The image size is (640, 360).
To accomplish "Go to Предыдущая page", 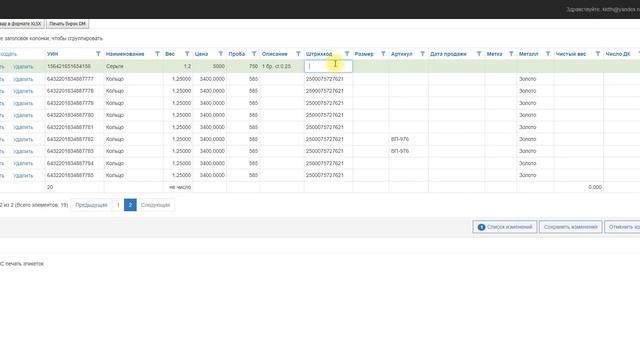I will [x=91, y=205].
